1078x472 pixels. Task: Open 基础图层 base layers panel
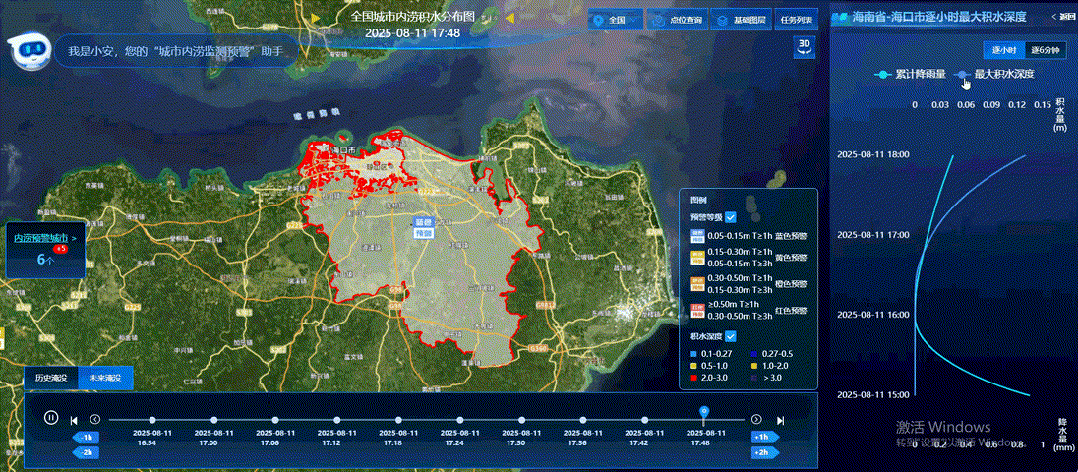click(x=739, y=19)
